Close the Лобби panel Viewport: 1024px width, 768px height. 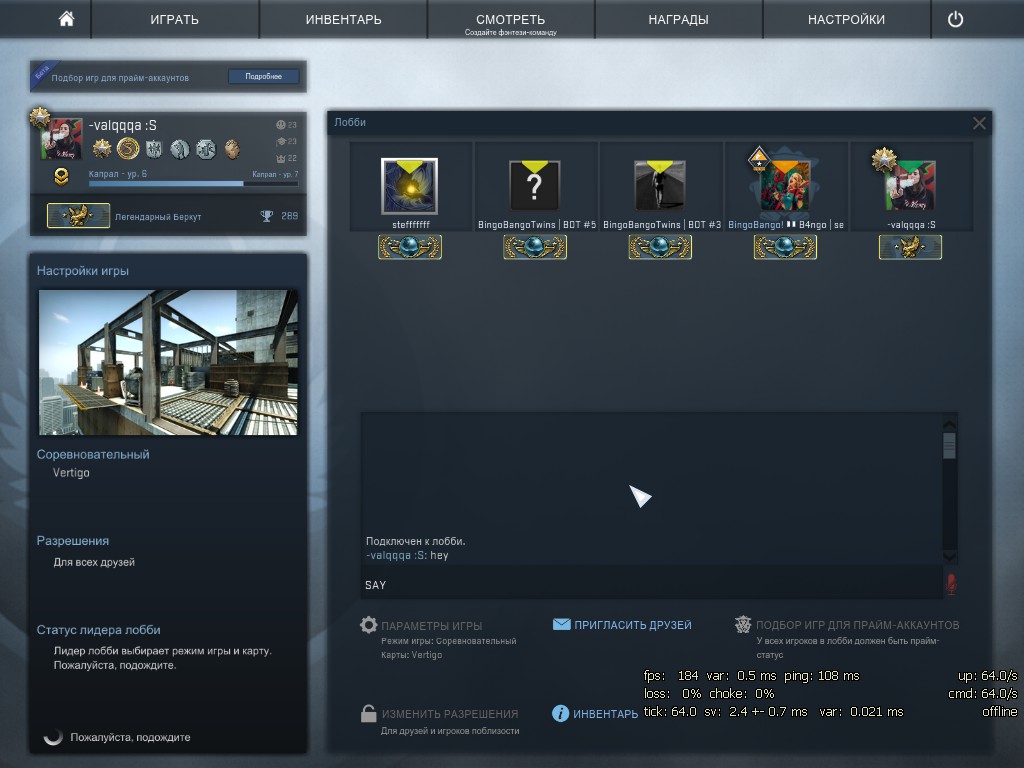point(979,123)
